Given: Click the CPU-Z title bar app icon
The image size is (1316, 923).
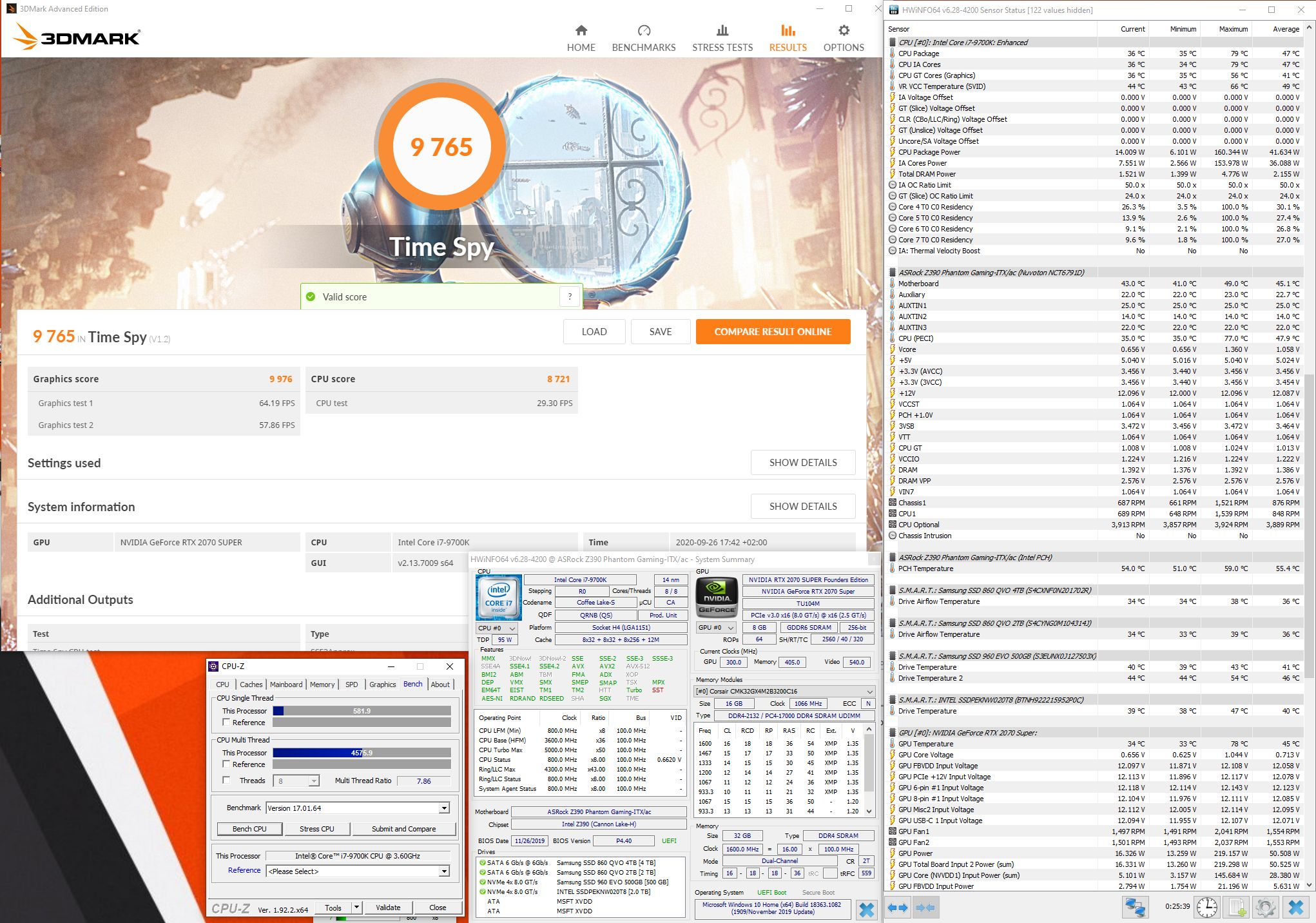Looking at the screenshot, I should coord(214,666).
